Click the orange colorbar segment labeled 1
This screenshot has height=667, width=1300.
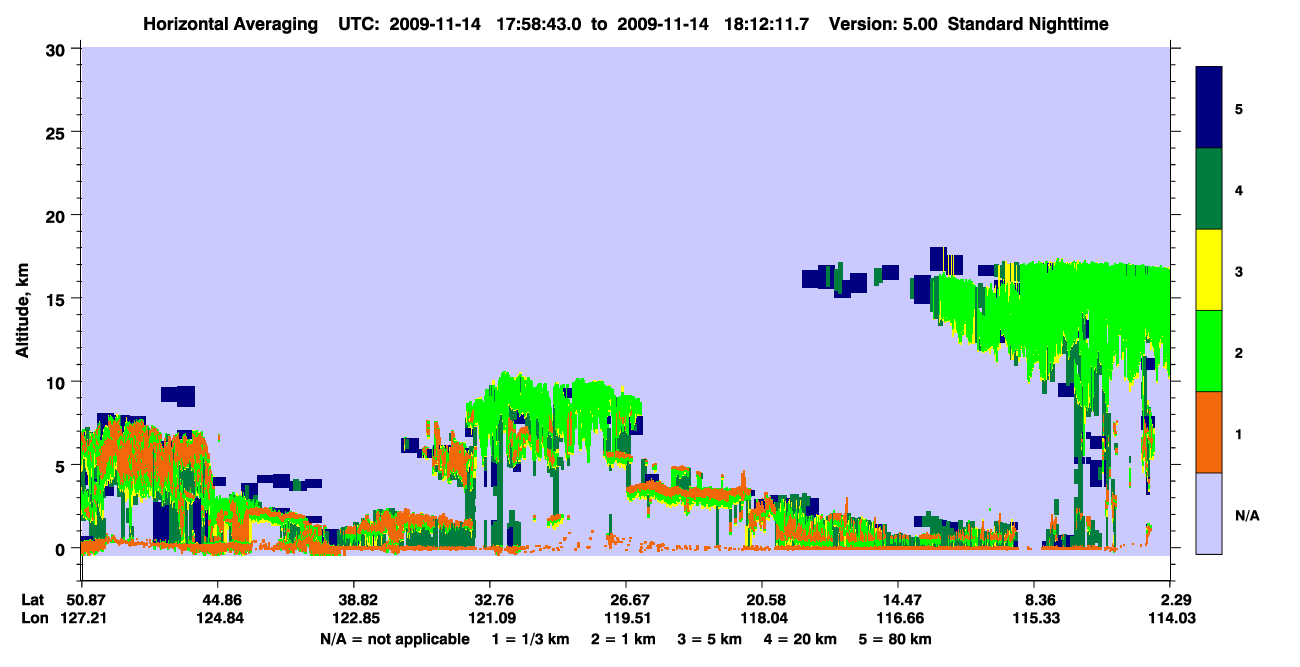point(1209,432)
